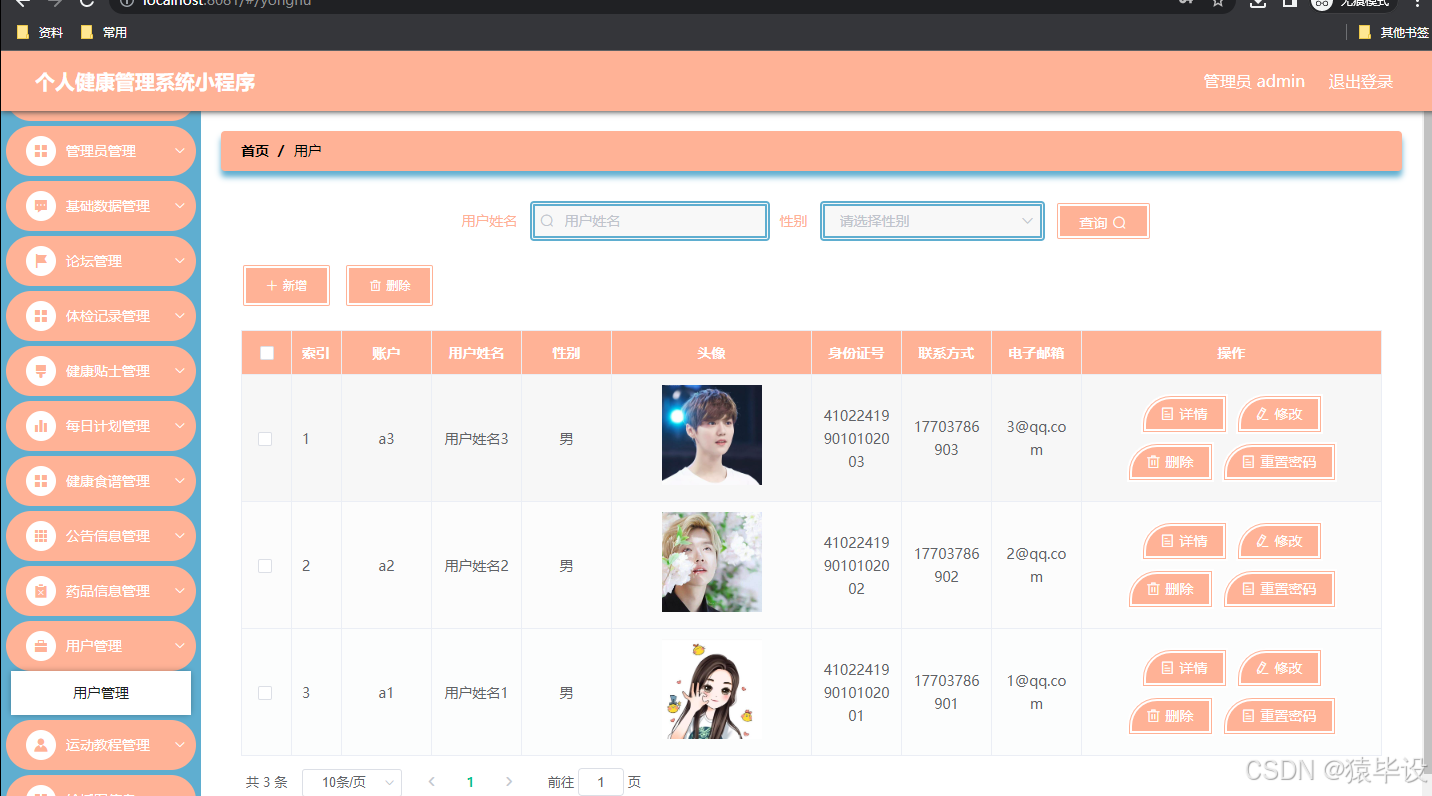Click 首页 in the breadcrumb
The width and height of the screenshot is (1432, 796).
point(255,151)
